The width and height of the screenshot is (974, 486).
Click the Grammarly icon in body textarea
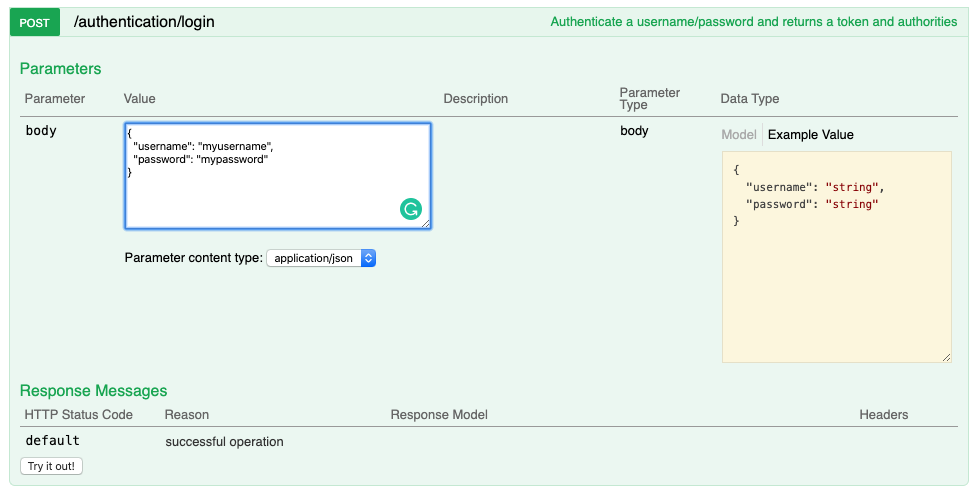click(411, 209)
